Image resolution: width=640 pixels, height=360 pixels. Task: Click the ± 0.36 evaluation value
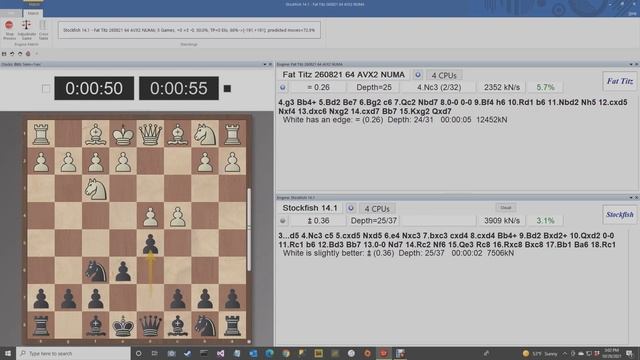click(318, 221)
